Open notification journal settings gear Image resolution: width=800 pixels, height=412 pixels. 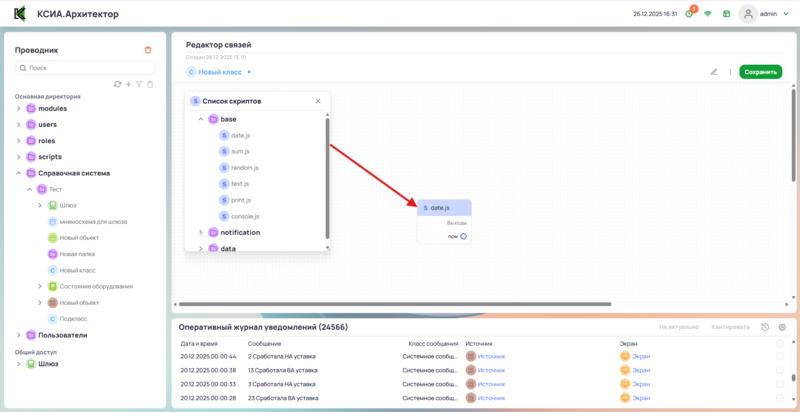(x=782, y=327)
